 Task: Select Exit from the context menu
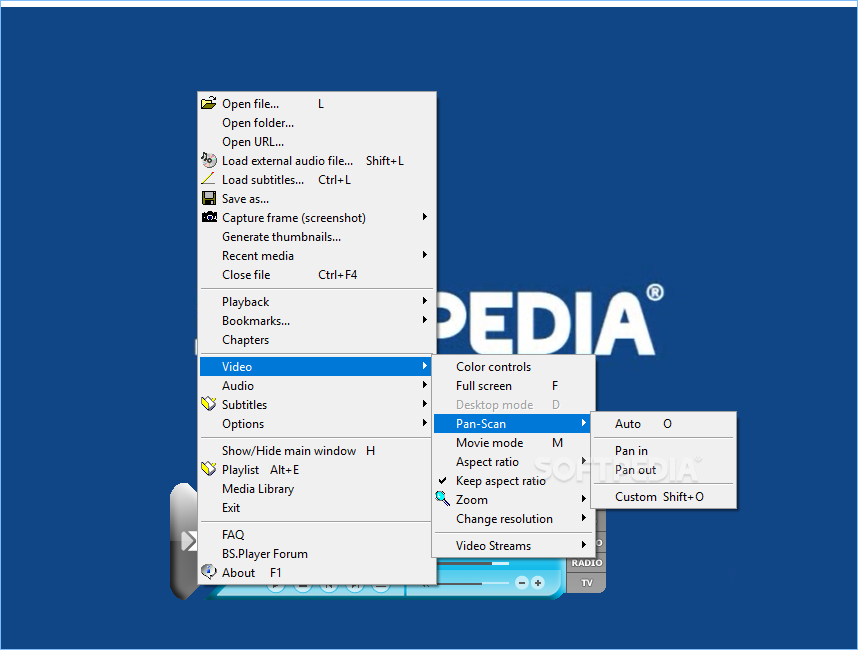pos(316,508)
